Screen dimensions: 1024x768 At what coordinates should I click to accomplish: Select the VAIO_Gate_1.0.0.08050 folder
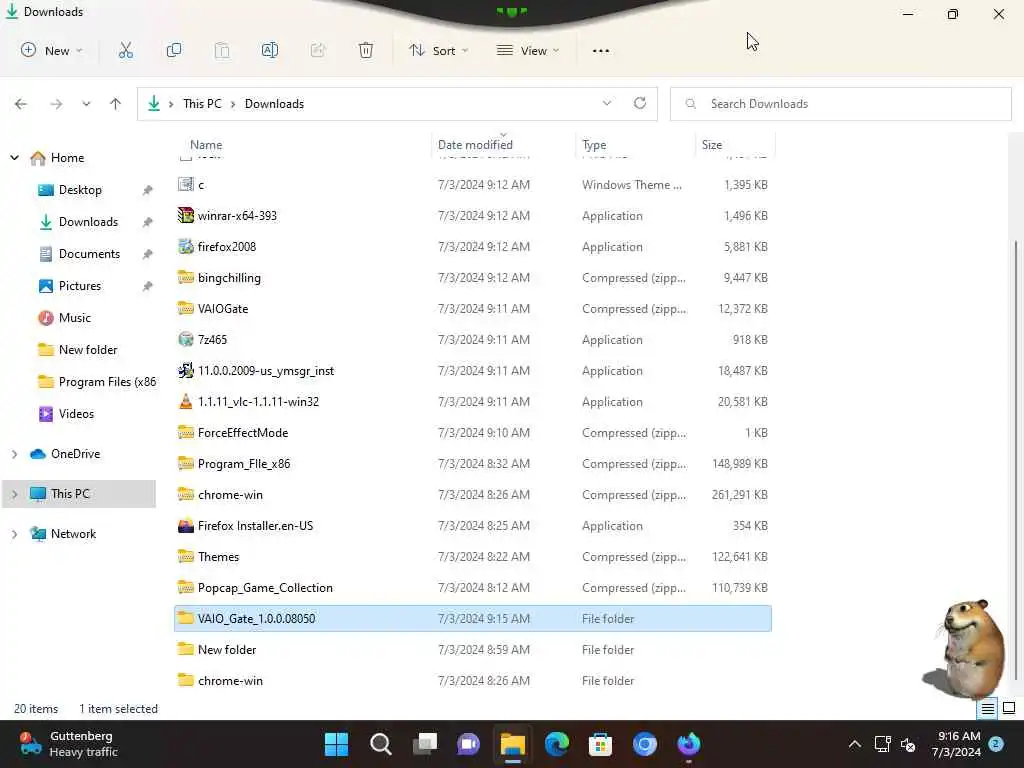click(x=473, y=618)
